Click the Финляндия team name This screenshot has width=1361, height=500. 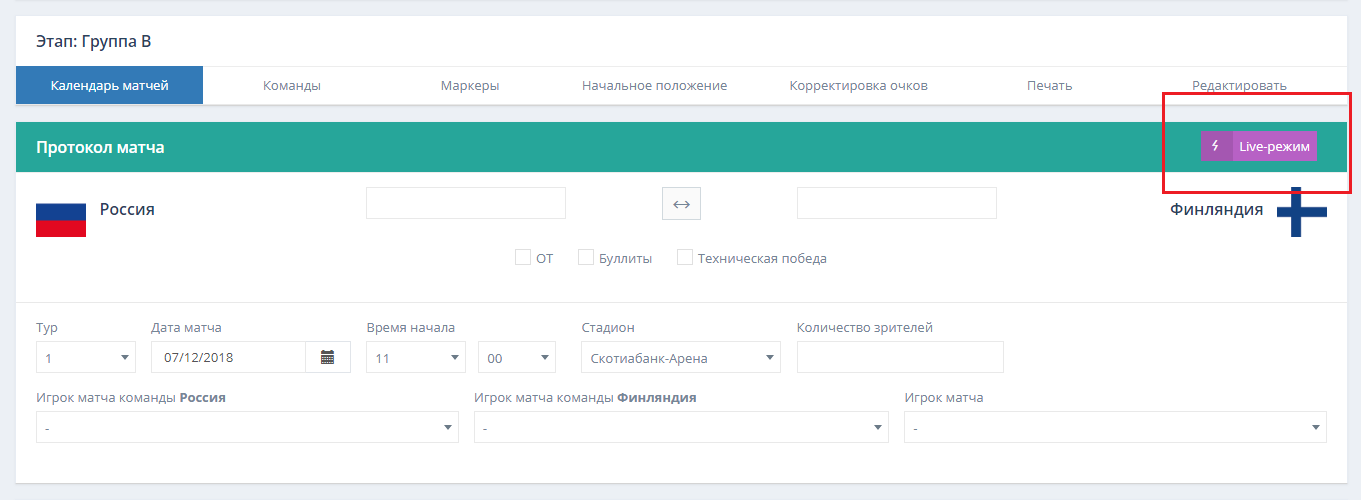[1217, 210]
